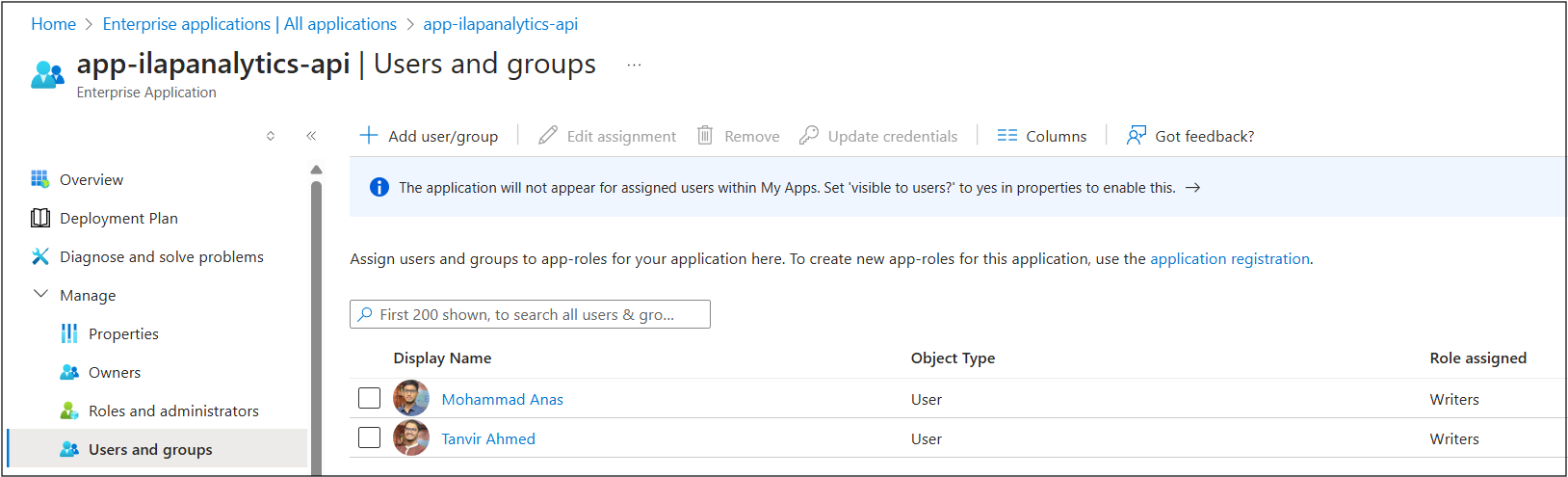Click the plus icon for Add user/group
The width and height of the screenshot is (1568, 477).
tap(369, 136)
